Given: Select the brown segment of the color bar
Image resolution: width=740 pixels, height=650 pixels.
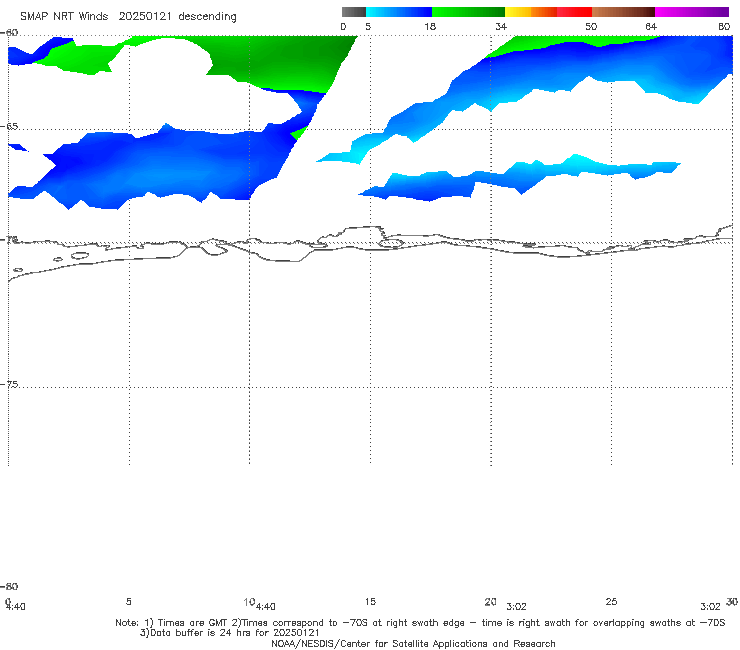Looking at the screenshot, I should (623, 12).
